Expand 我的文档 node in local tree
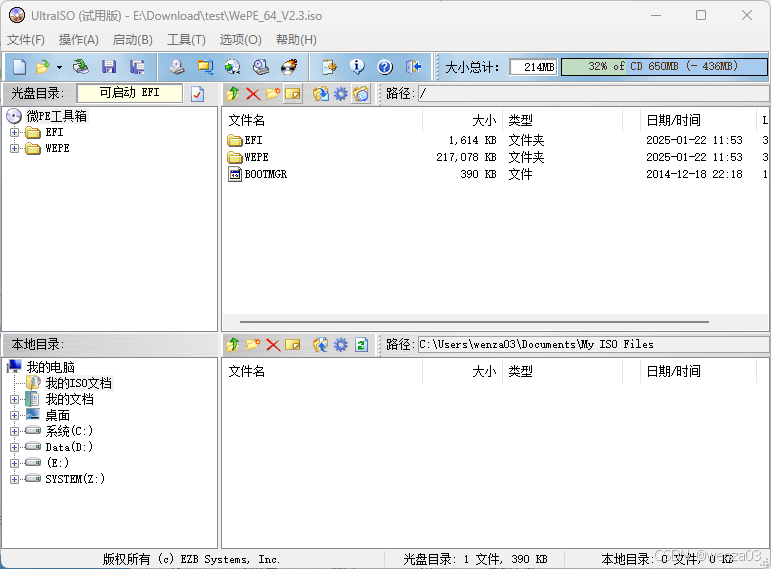Screen dimensions: 771x569 14,399
